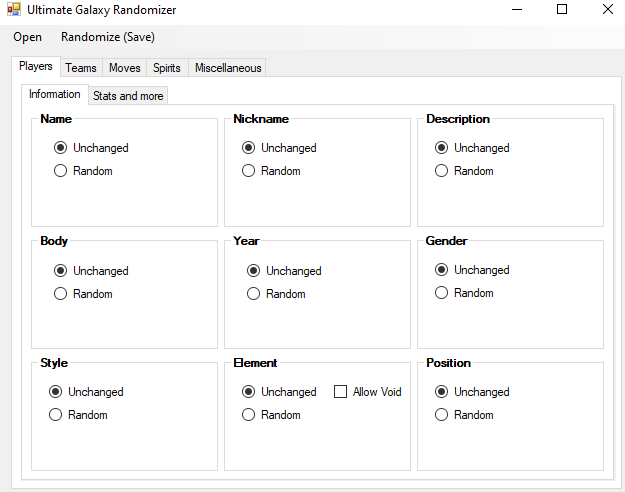Set Description to Random
625x492 pixels.
click(x=442, y=171)
